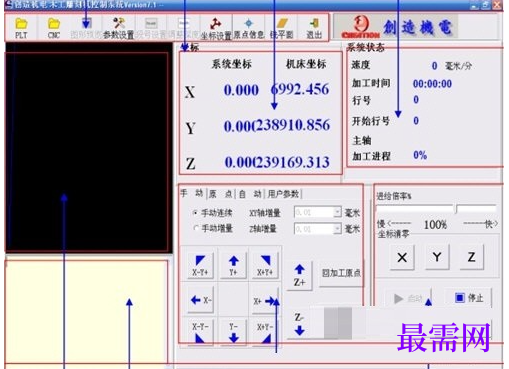The height and width of the screenshot is (369, 509).
Task: Zero the Y coordinate under 坐标清零
Action: pyautogui.click(x=437, y=257)
